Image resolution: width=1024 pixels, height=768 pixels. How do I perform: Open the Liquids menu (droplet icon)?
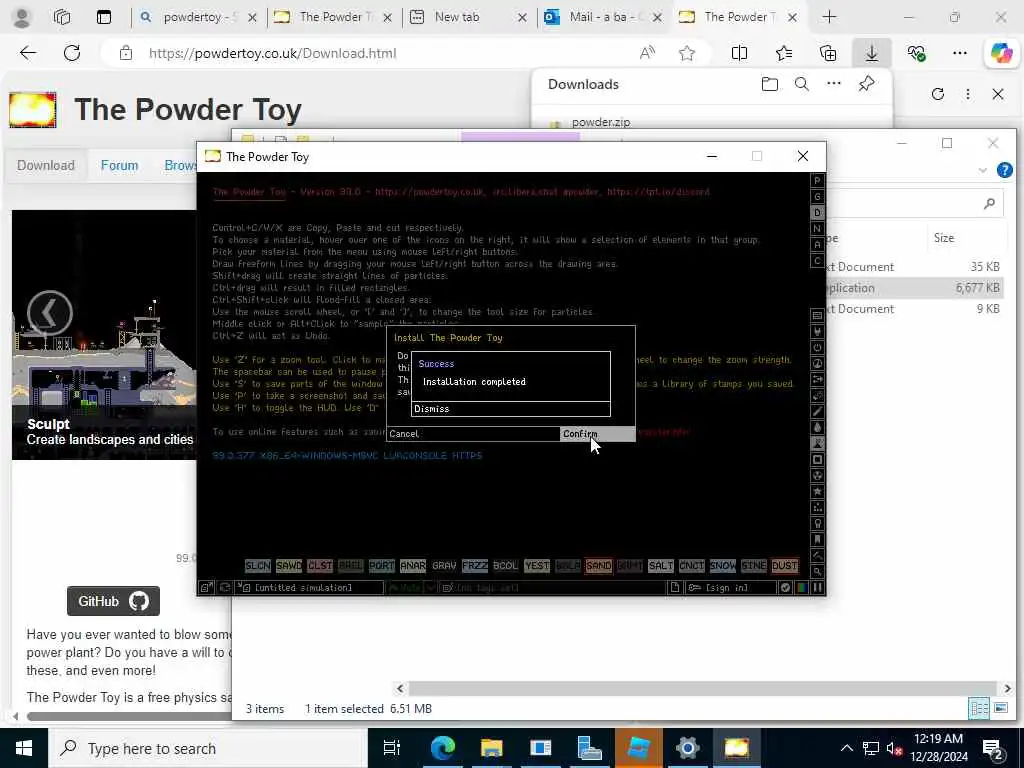coord(817,428)
